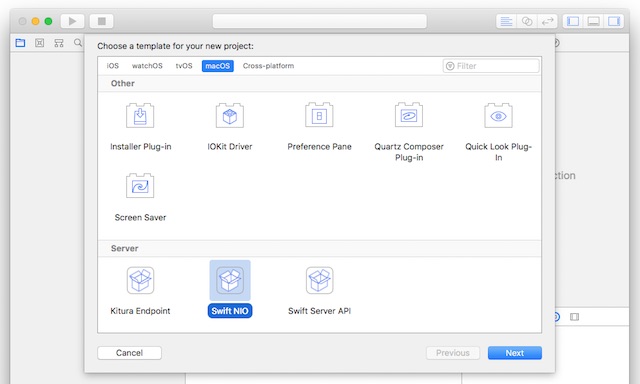Image resolution: width=640 pixels, height=384 pixels.
Task: Choose the Screen Saver template
Action: point(140,186)
